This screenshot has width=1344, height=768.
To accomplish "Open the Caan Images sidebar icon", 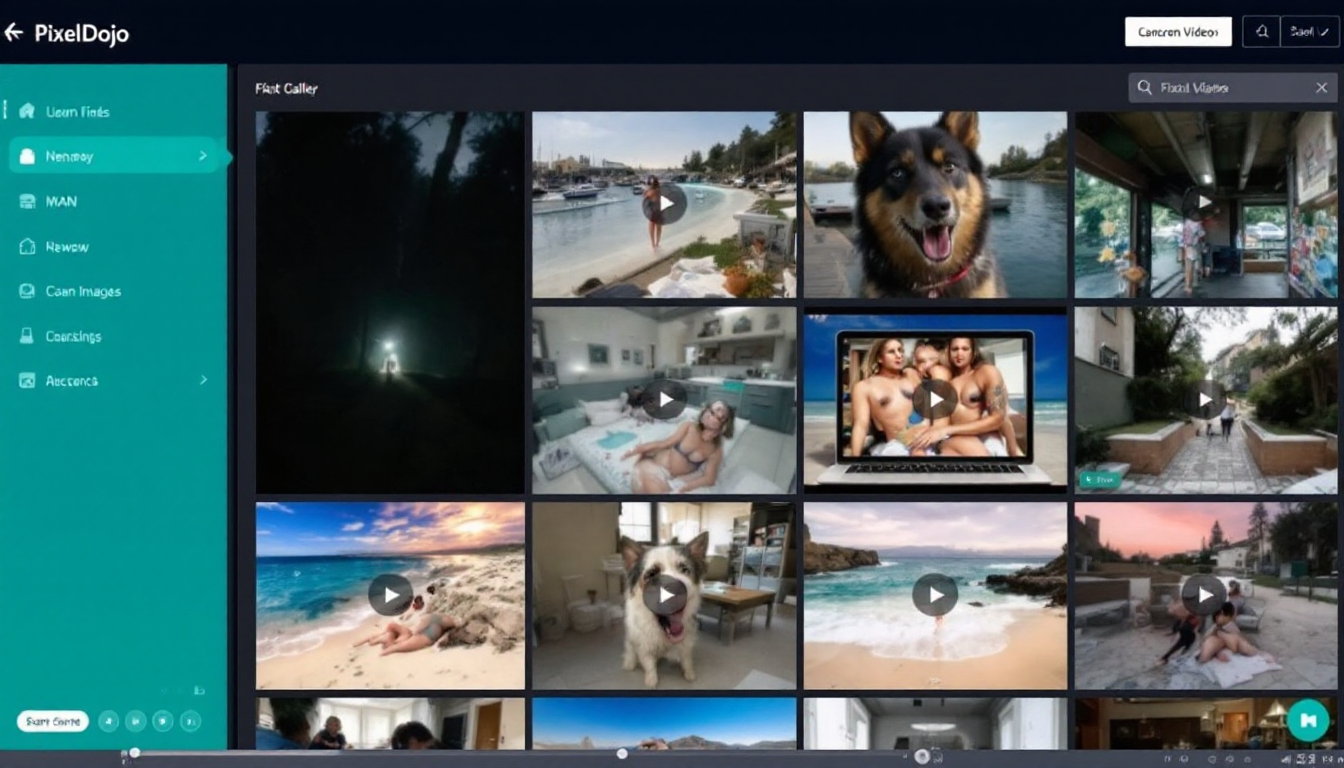I will tap(29, 291).
